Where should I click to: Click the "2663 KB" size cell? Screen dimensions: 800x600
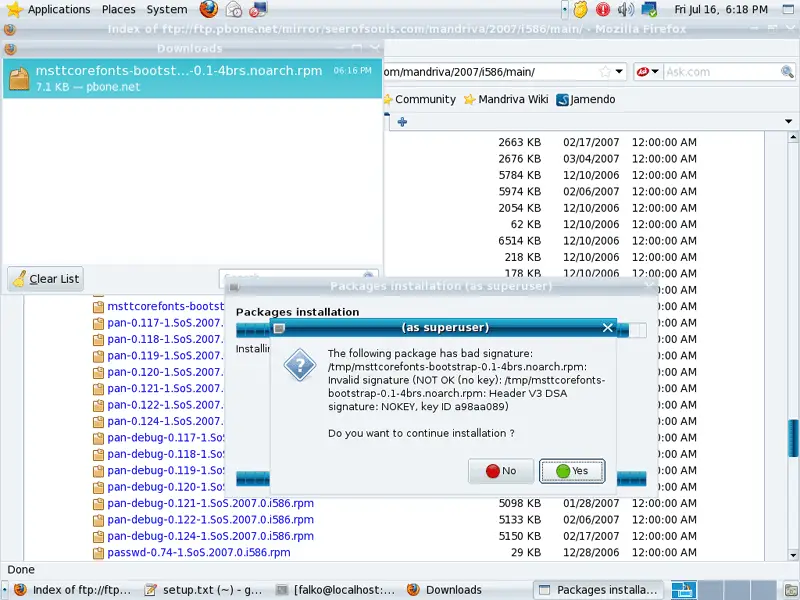tap(519, 142)
